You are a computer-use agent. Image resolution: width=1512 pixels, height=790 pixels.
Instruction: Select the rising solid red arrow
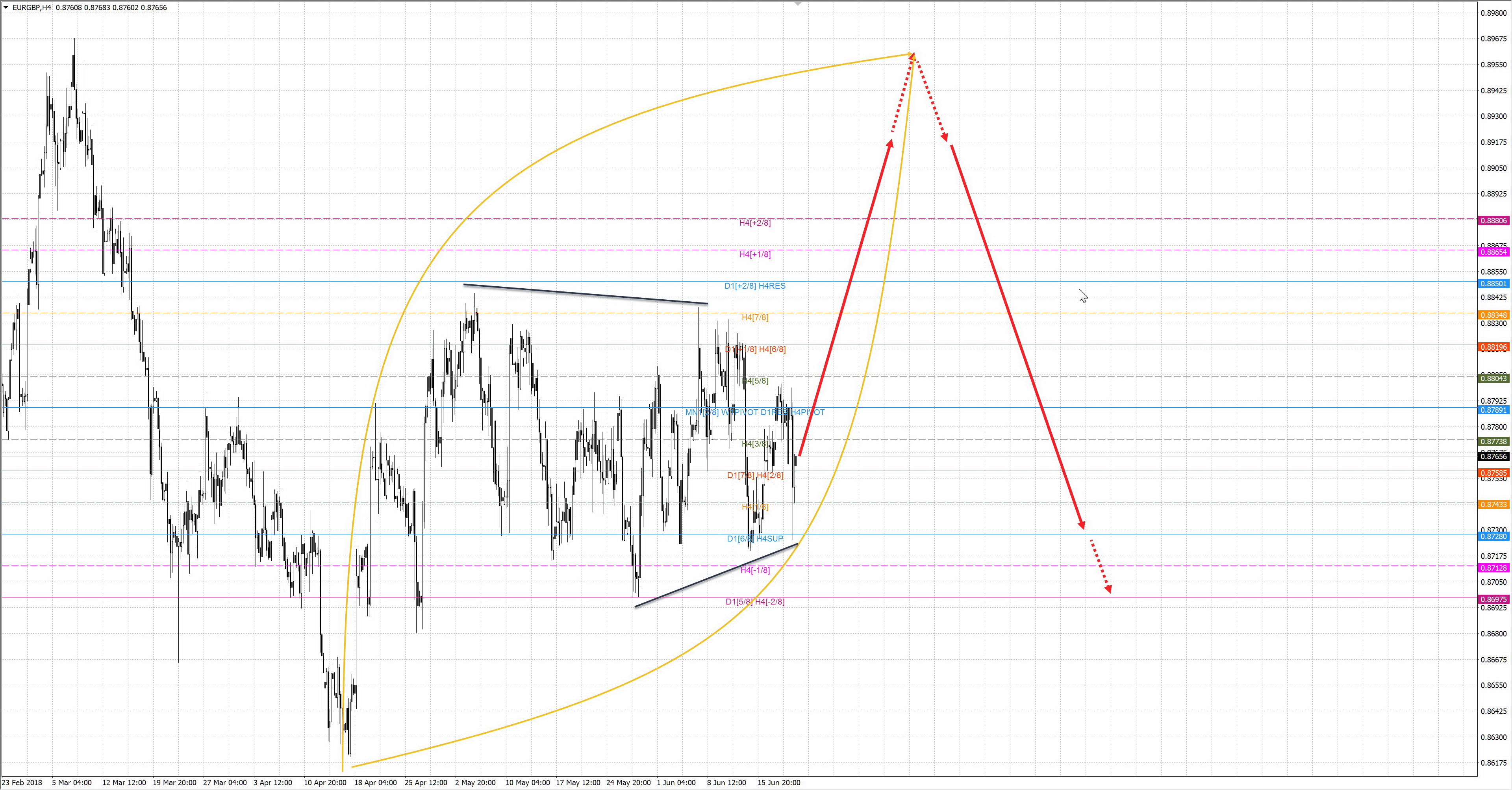[x=845, y=298]
